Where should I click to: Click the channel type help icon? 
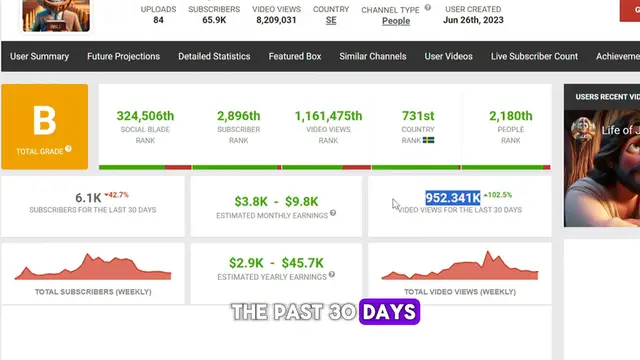(428, 7)
